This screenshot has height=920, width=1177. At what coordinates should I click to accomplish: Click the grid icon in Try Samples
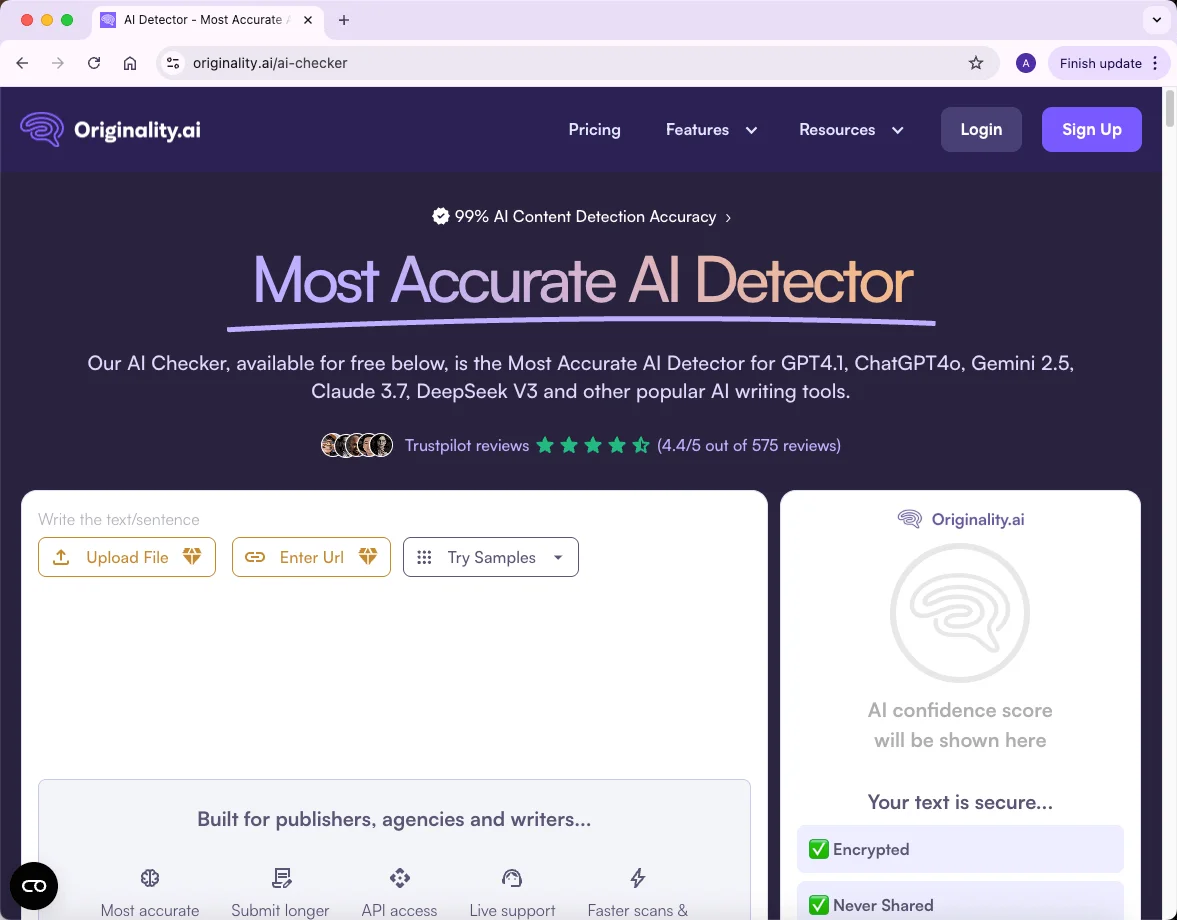[x=424, y=557]
